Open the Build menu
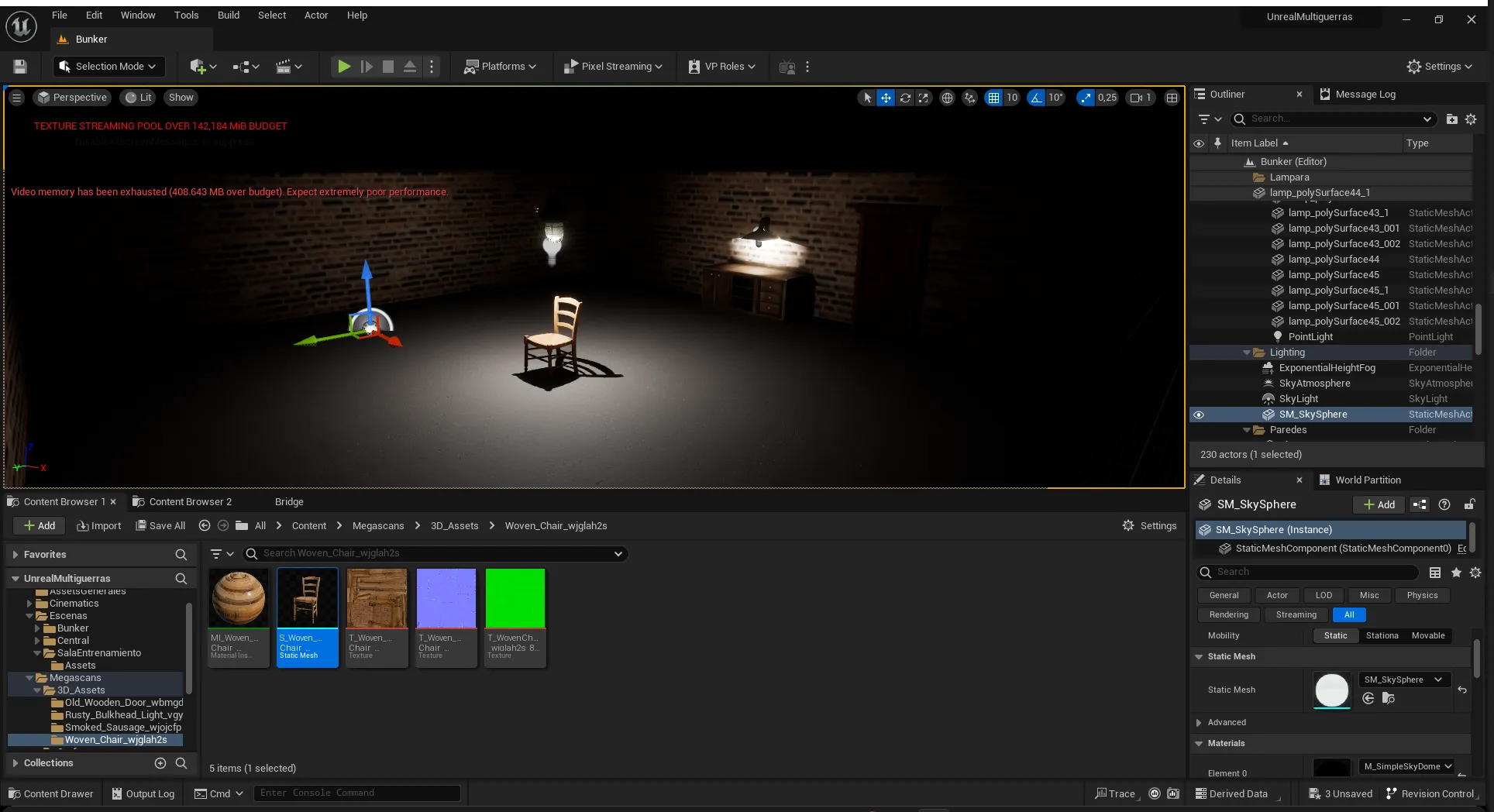This screenshot has width=1494, height=812. [x=229, y=15]
